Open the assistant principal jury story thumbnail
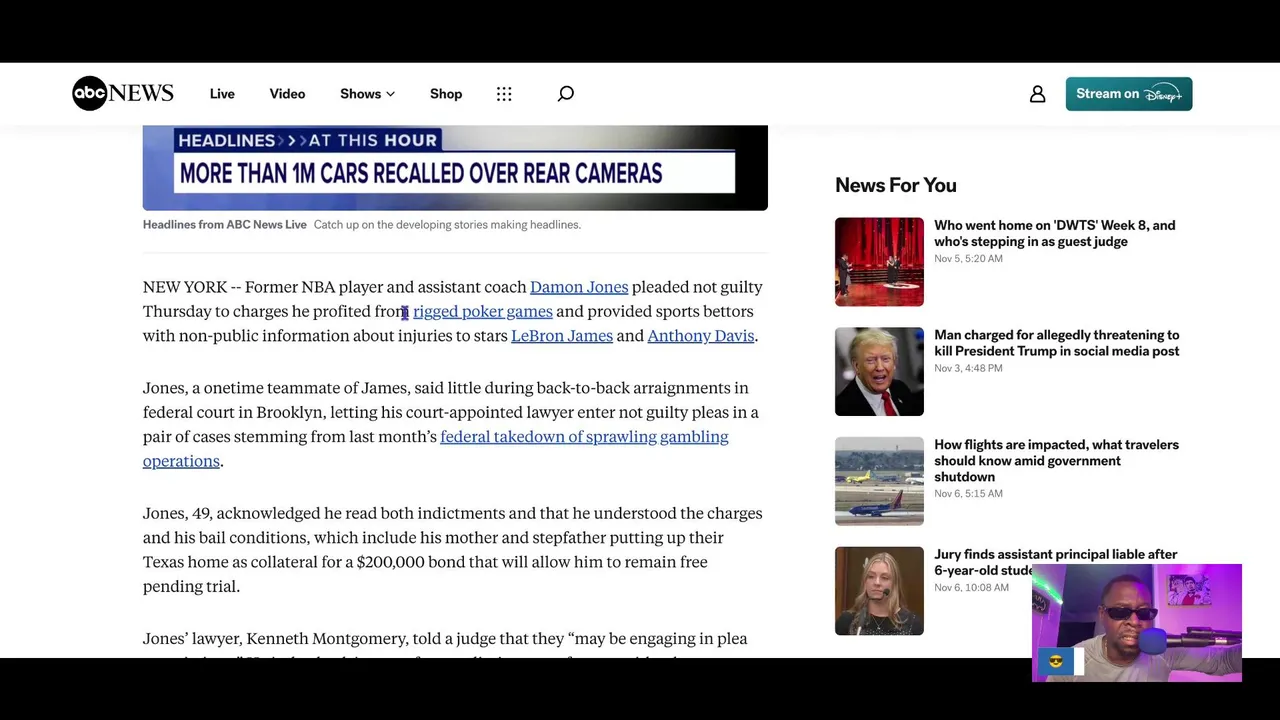This screenshot has height=720, width=1280. pos(879,591)
